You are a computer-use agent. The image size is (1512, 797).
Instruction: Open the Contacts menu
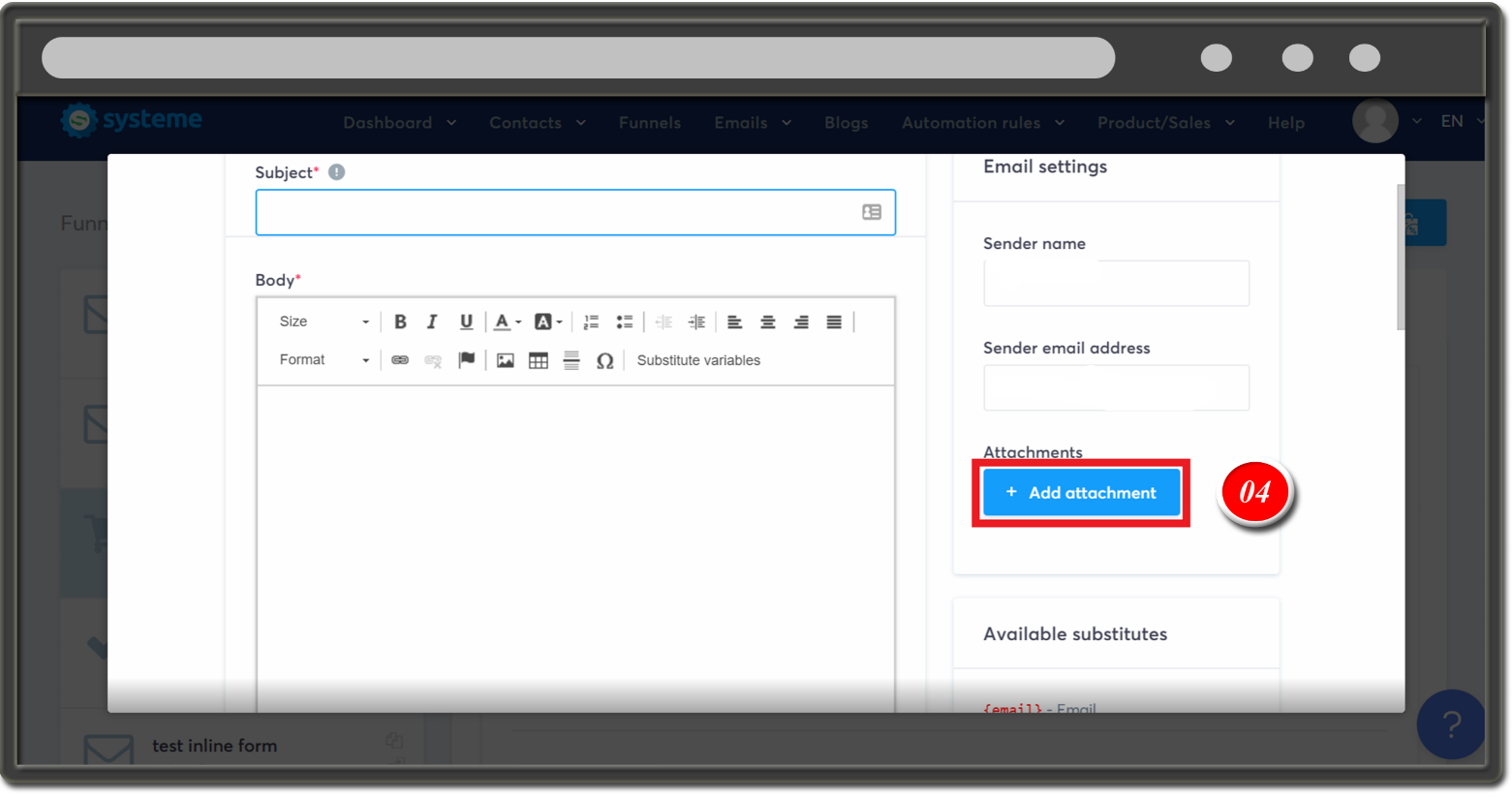(538, 123)
